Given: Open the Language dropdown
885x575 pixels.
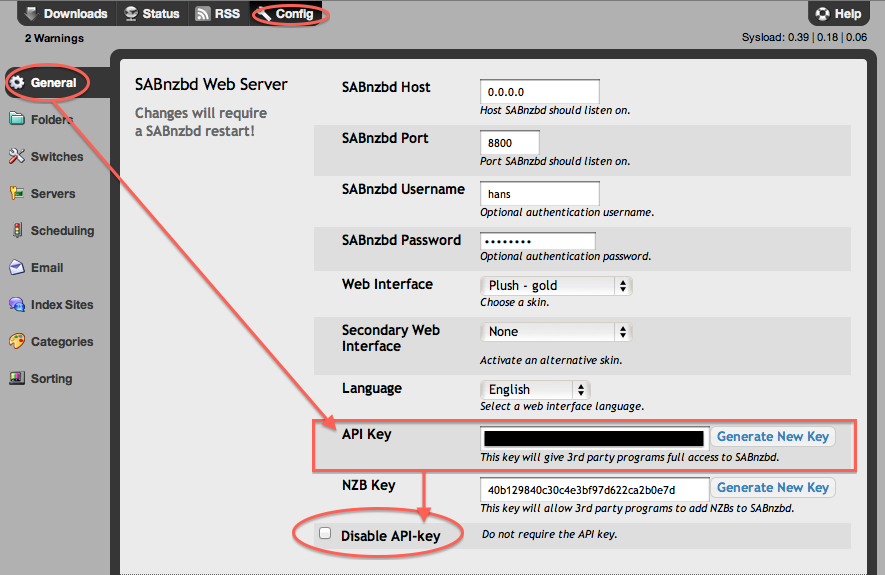Looking at the screenshot, I should click(x=535, y=389).
